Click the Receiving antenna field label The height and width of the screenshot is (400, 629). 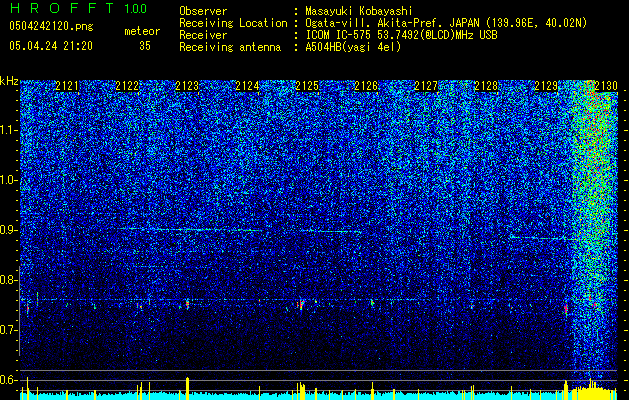point(230,47)
